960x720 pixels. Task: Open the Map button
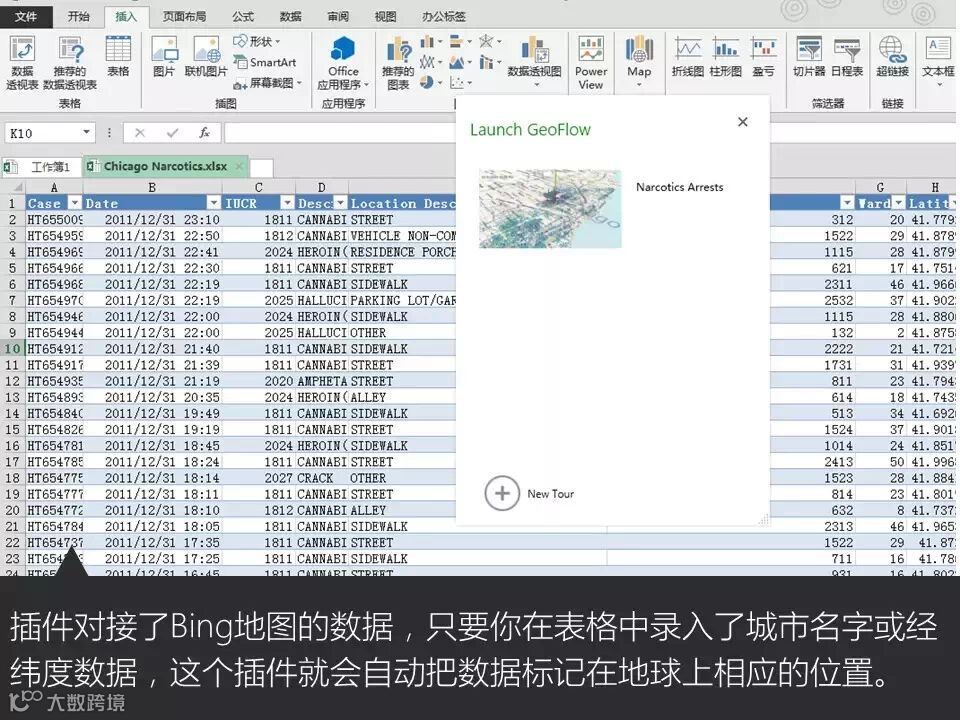639,61
